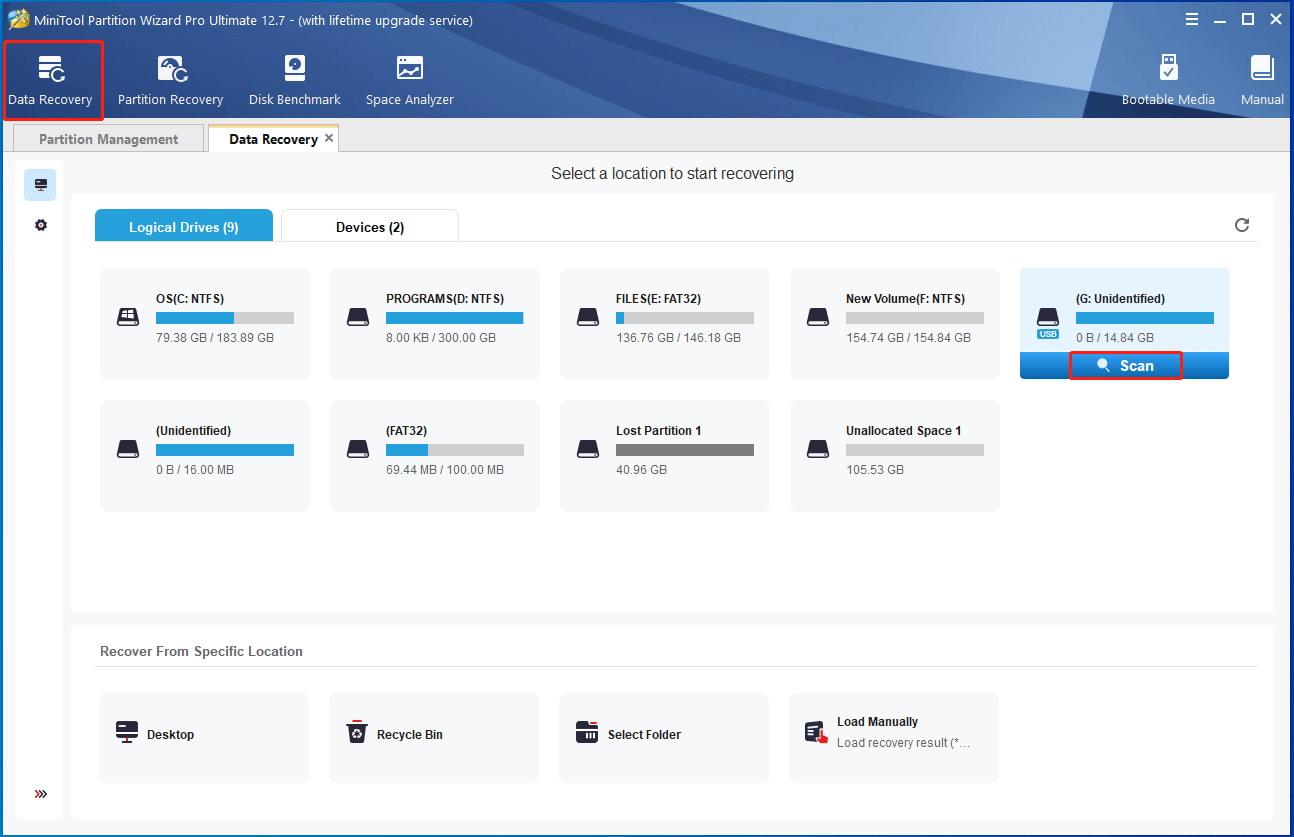The width and height of the screenshot is (1294, 837).
Task: Switch to the Partition Management tab
Action: (108, 139)
